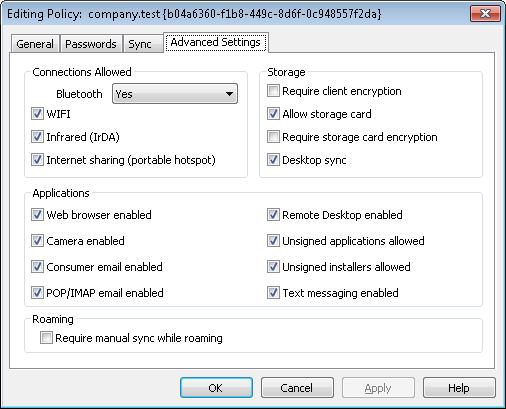Open Help for this dialog
Image resolution: width=506 pixels, height=409 pixels.
[459, 388]
